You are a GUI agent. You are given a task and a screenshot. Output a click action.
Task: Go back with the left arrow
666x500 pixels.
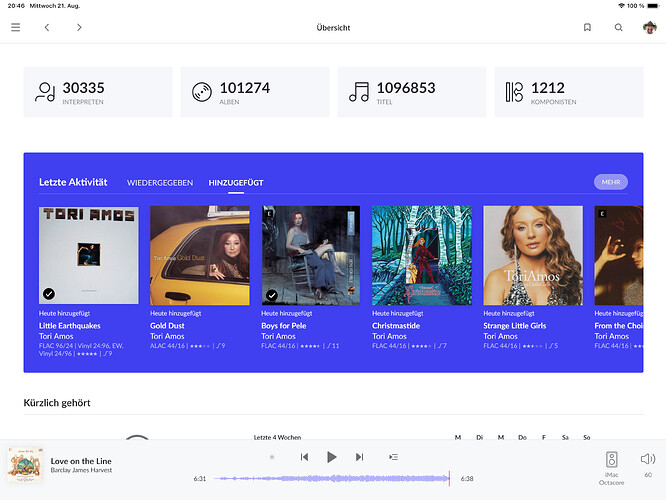pos(47,27)
